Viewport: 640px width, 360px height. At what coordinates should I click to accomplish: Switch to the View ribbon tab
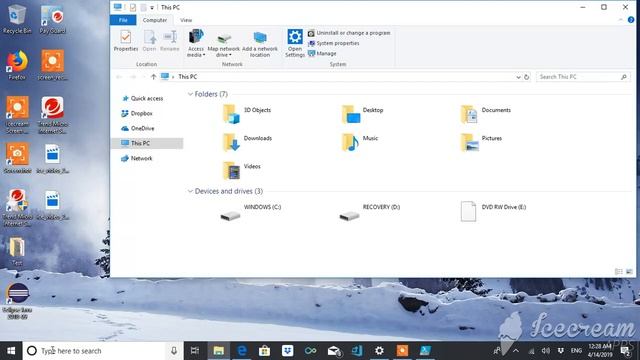tap(186, 20)
